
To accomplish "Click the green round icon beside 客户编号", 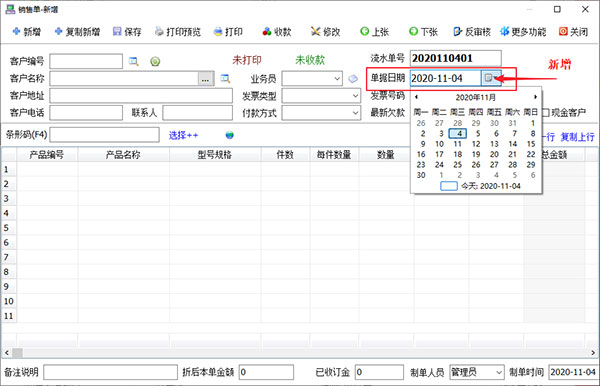I will (x=155, y=61).
